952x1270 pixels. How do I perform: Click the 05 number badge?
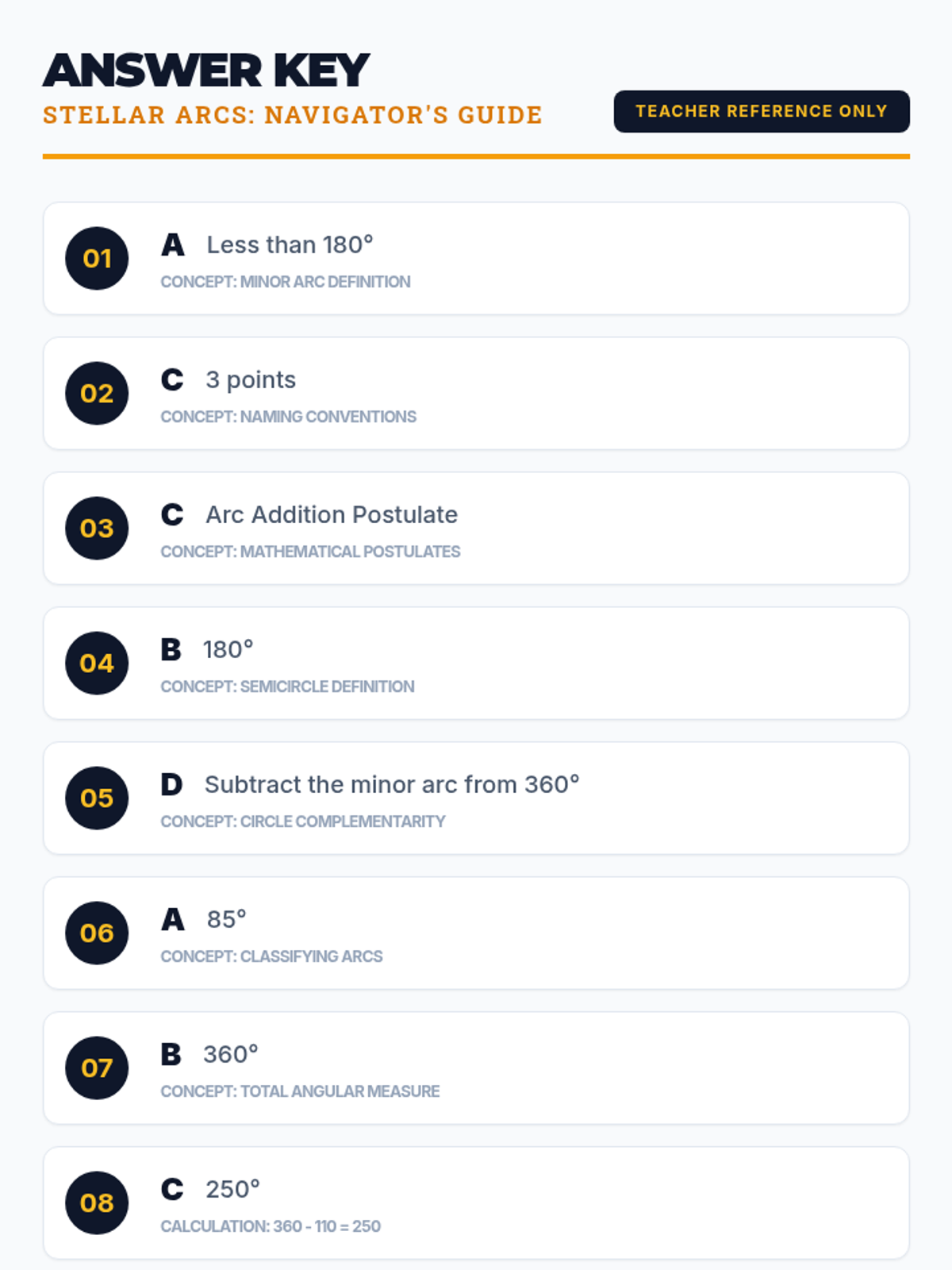coord(97,799)
